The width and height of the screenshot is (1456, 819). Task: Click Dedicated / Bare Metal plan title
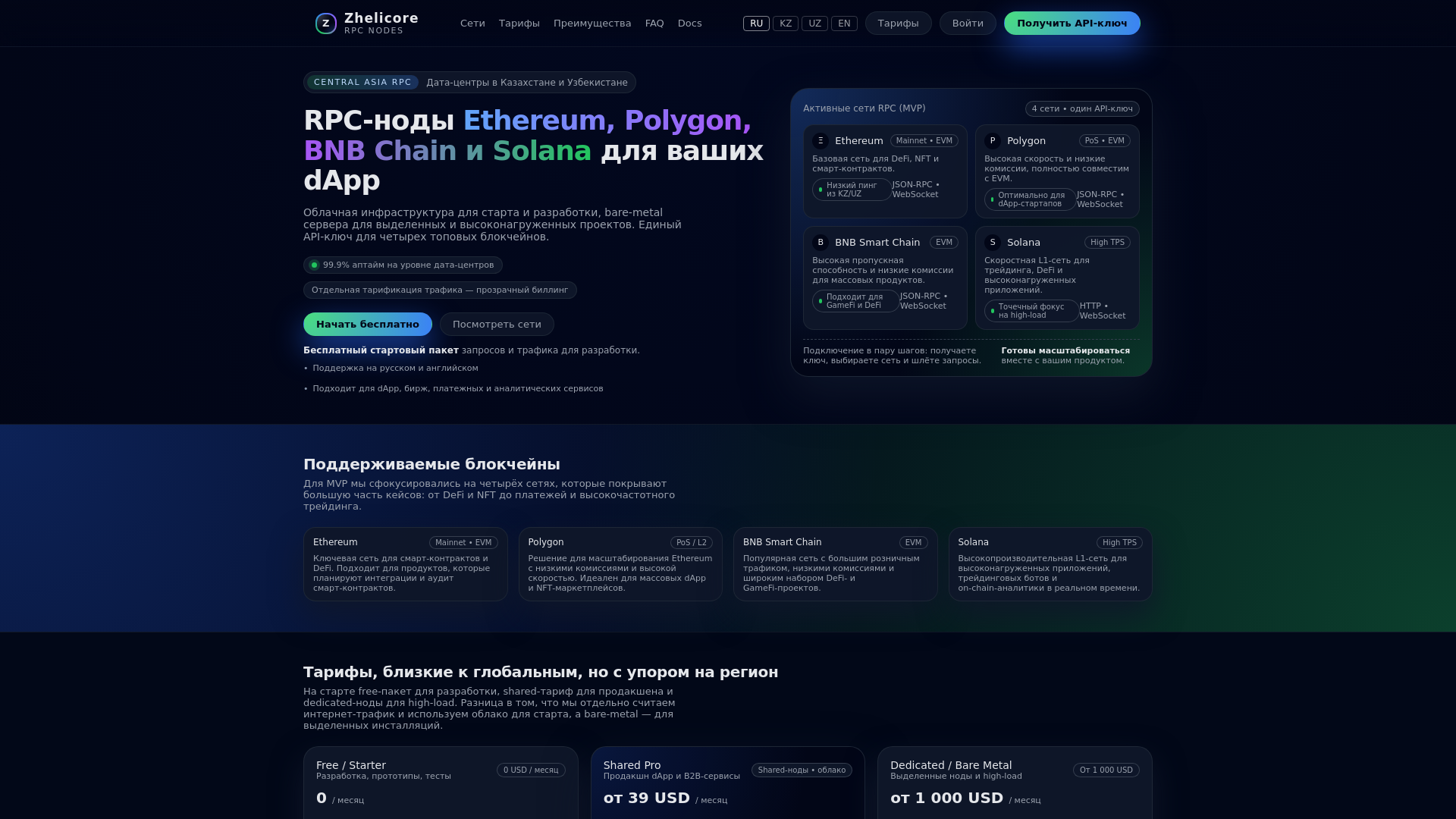point(951,765)
